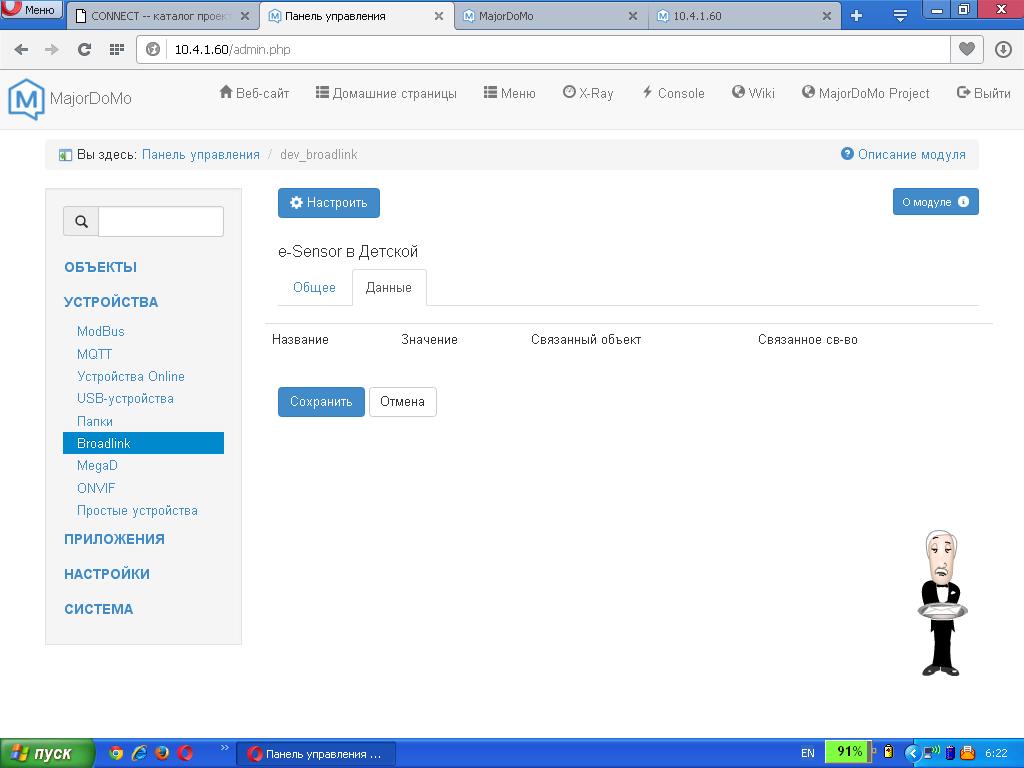
Task: Open Меню in top navigation
Action: click(x=509, y=93)
